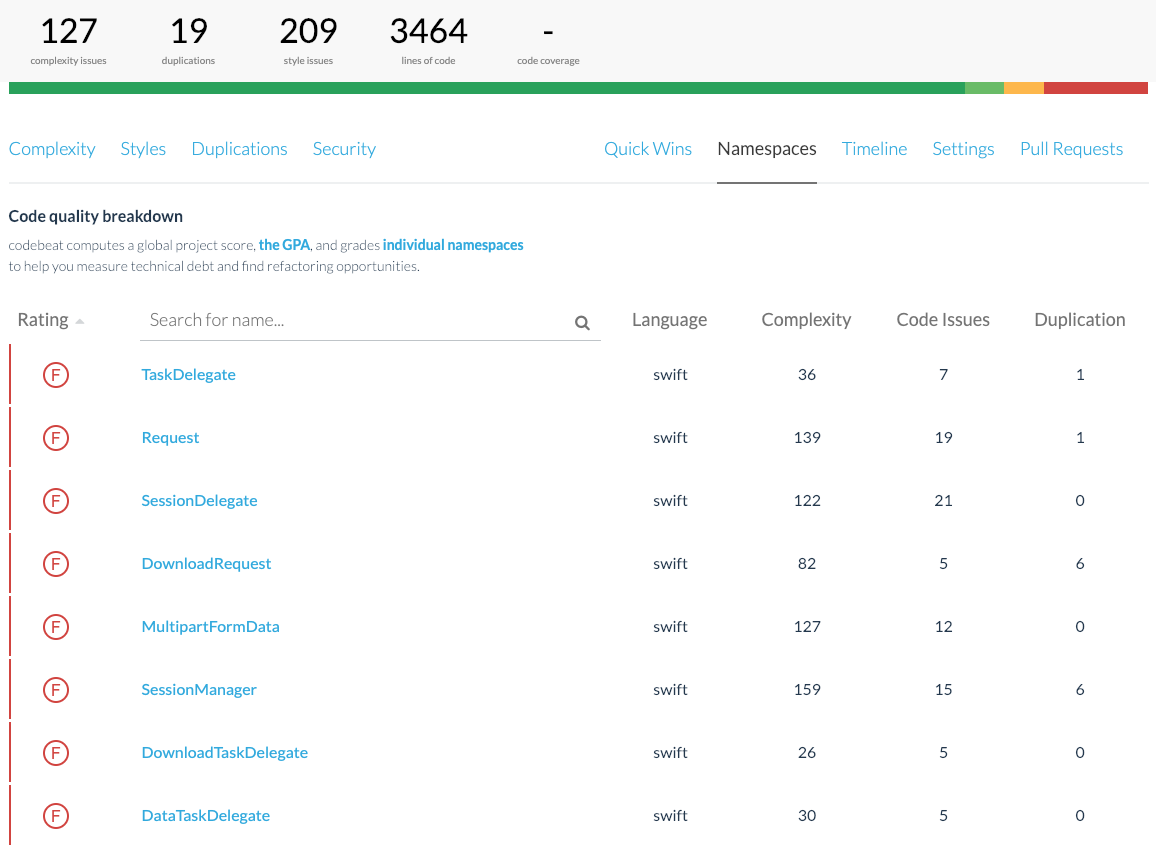Open the SessionDelegate namespace link

coord(199,501)
